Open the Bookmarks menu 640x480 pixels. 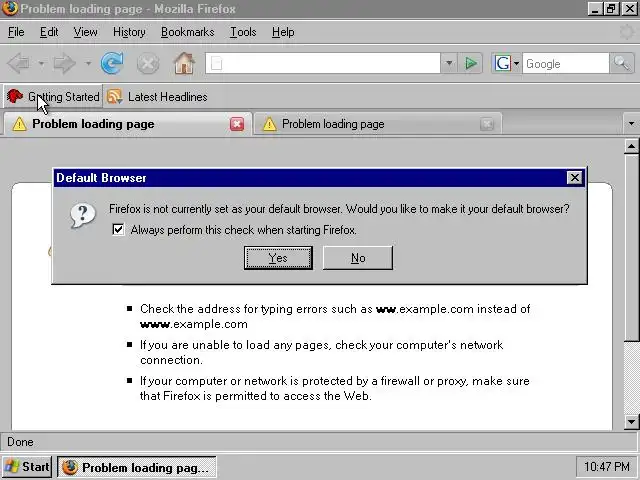187,32
